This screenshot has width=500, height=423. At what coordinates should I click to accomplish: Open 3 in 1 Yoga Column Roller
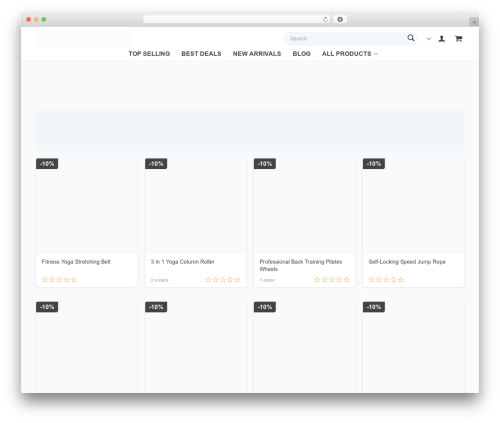(x=183, y=262)
